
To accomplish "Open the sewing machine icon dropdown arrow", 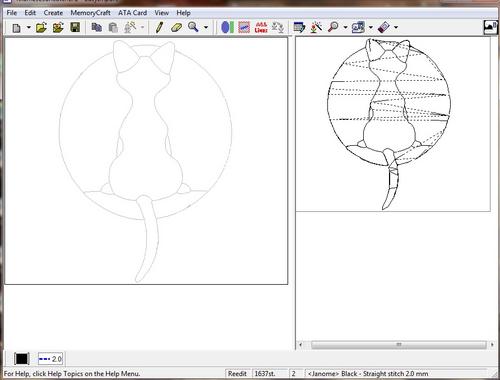I will click(x=371, y=27).
